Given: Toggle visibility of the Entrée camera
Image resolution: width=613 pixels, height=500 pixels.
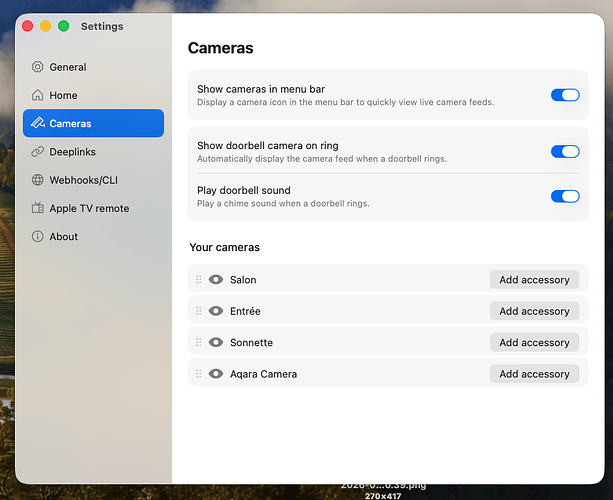Looking at the screenshot, I should pos(216,311).
